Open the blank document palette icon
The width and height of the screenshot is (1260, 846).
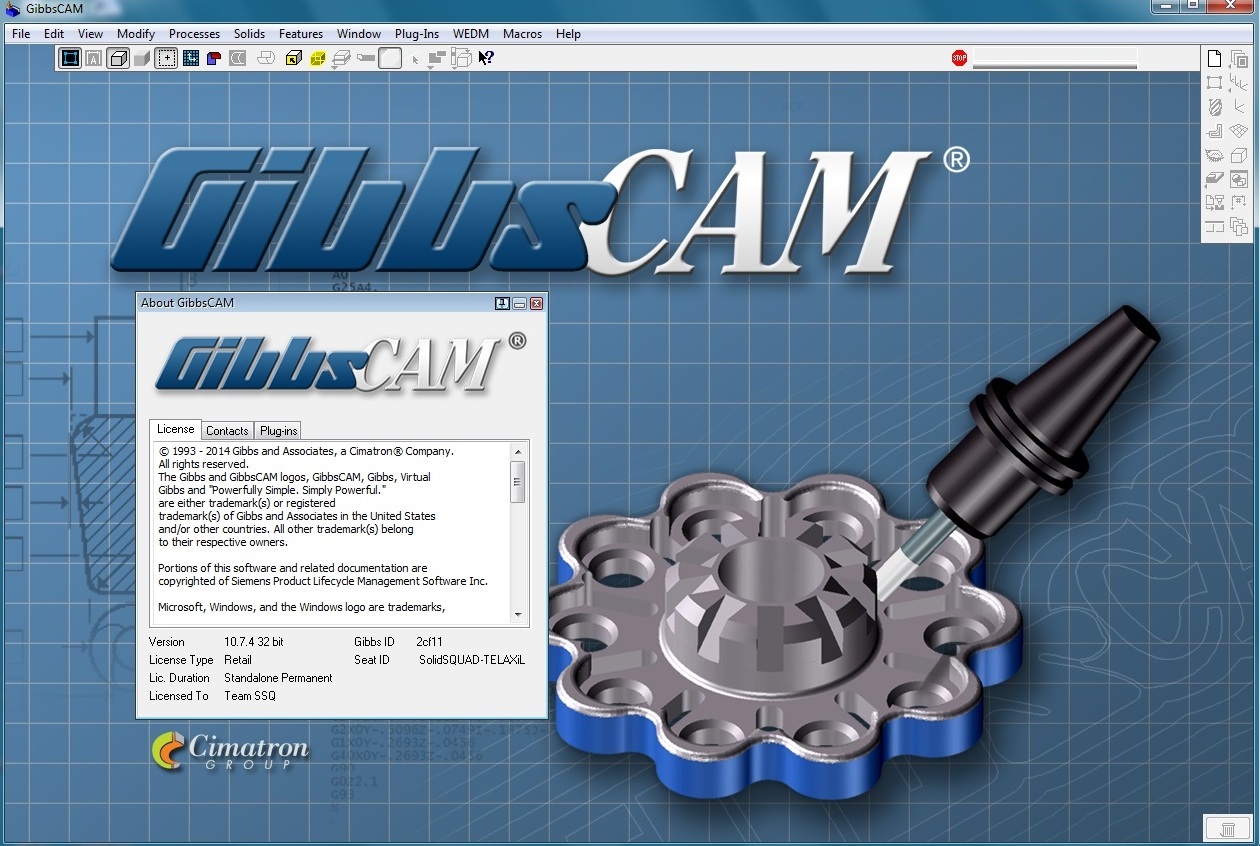(1214, 59)
